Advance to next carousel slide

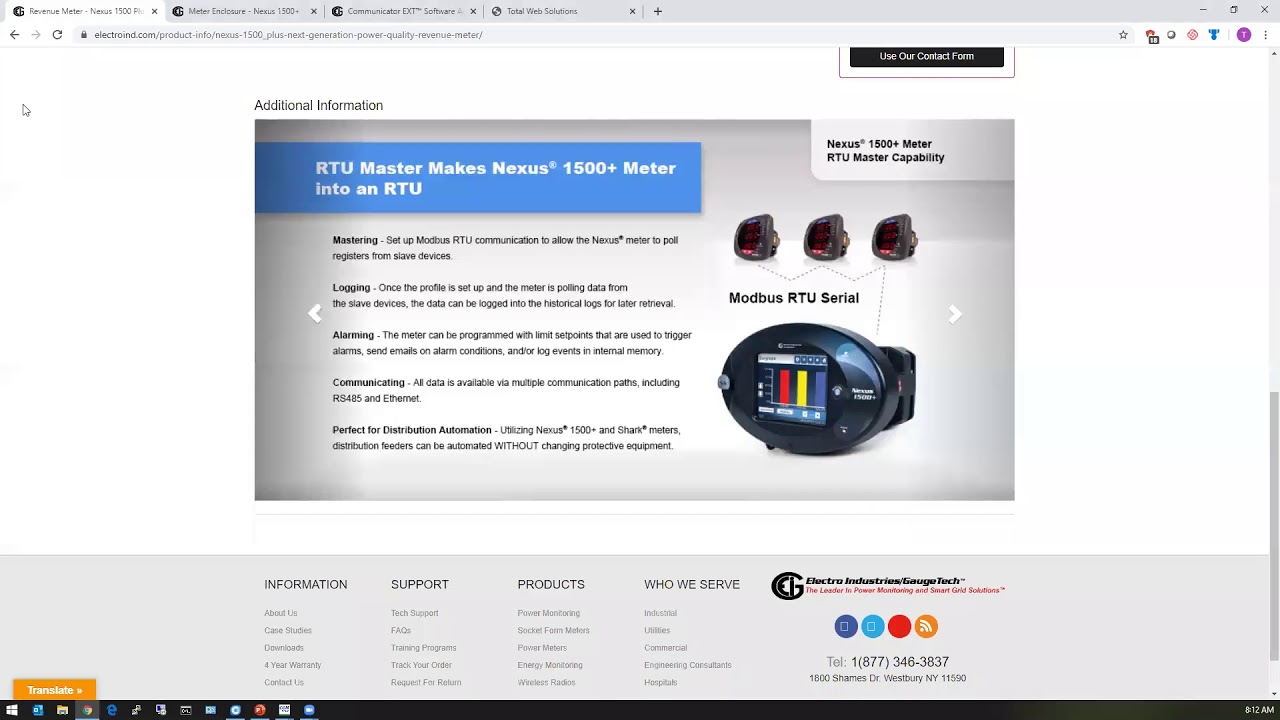(955, 313)
